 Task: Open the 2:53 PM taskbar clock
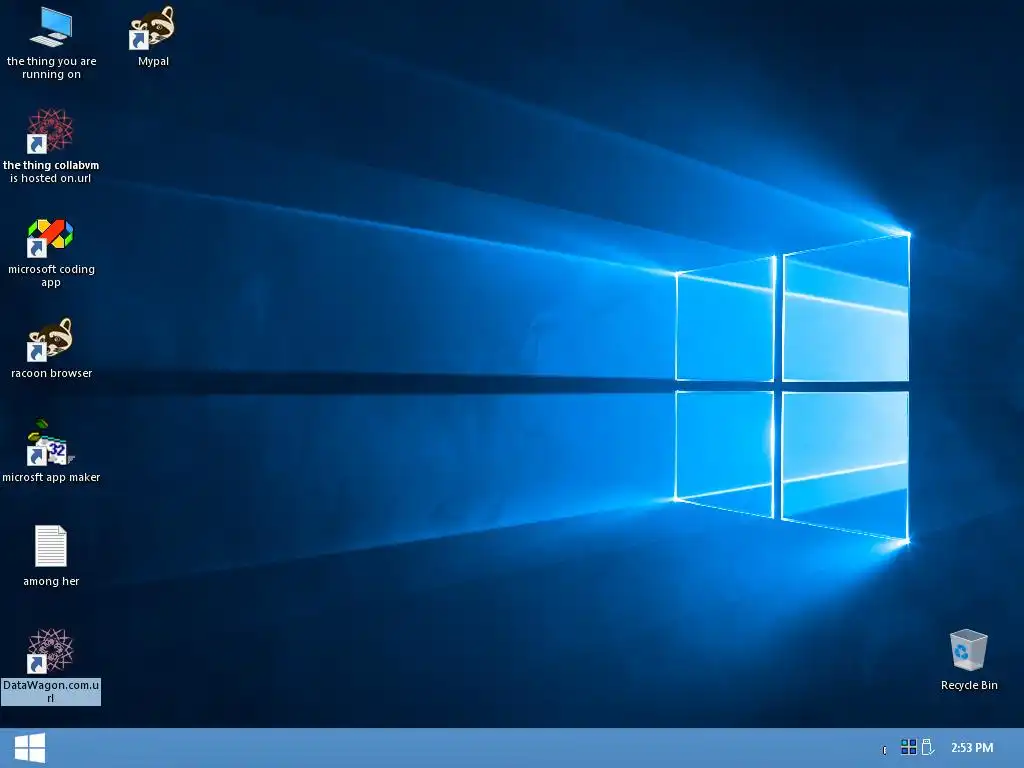[x=972, y=748]
